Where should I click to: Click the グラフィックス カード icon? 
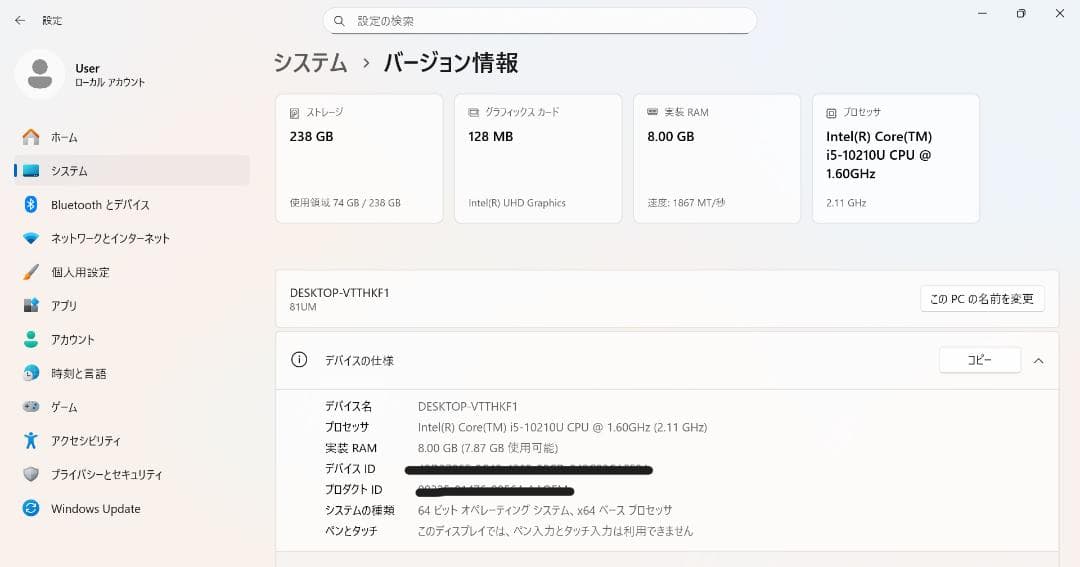click(x=473, y=112)
